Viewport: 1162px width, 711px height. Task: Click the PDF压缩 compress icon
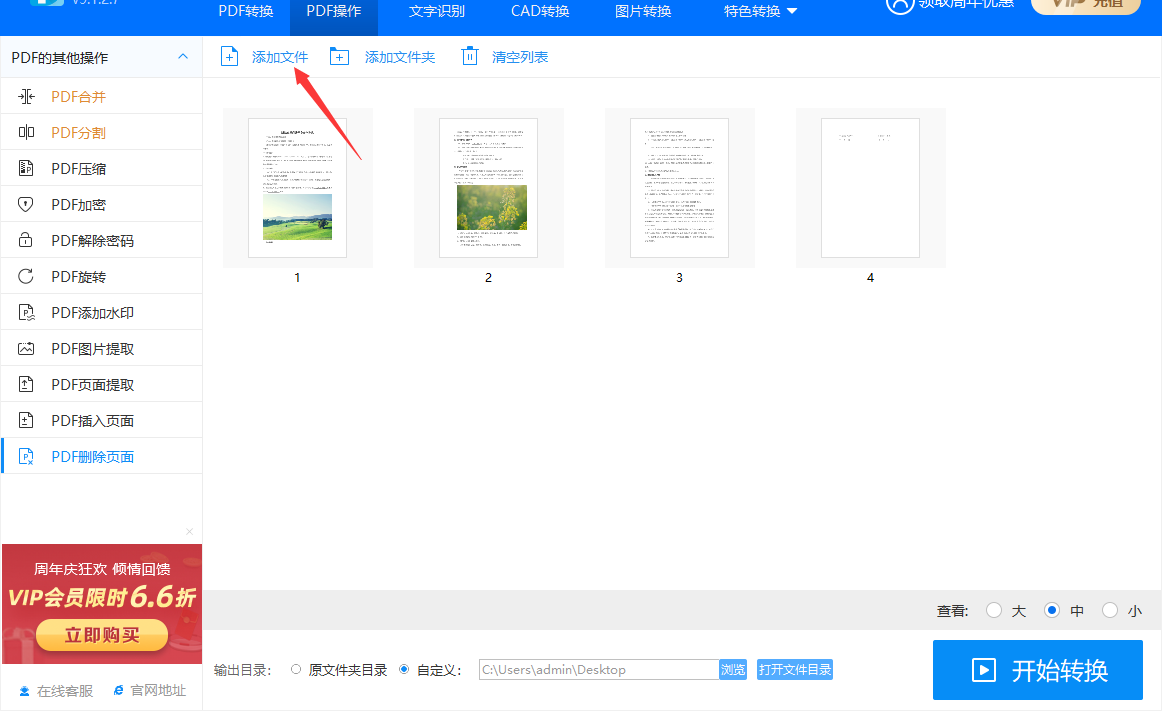tap(26, 168)
